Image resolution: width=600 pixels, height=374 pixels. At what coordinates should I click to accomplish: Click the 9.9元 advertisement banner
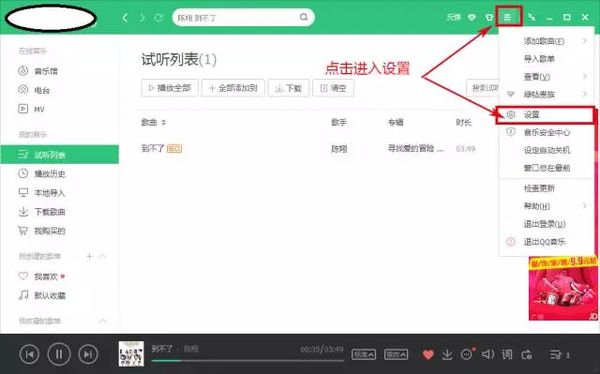click(x=562, y=288)
